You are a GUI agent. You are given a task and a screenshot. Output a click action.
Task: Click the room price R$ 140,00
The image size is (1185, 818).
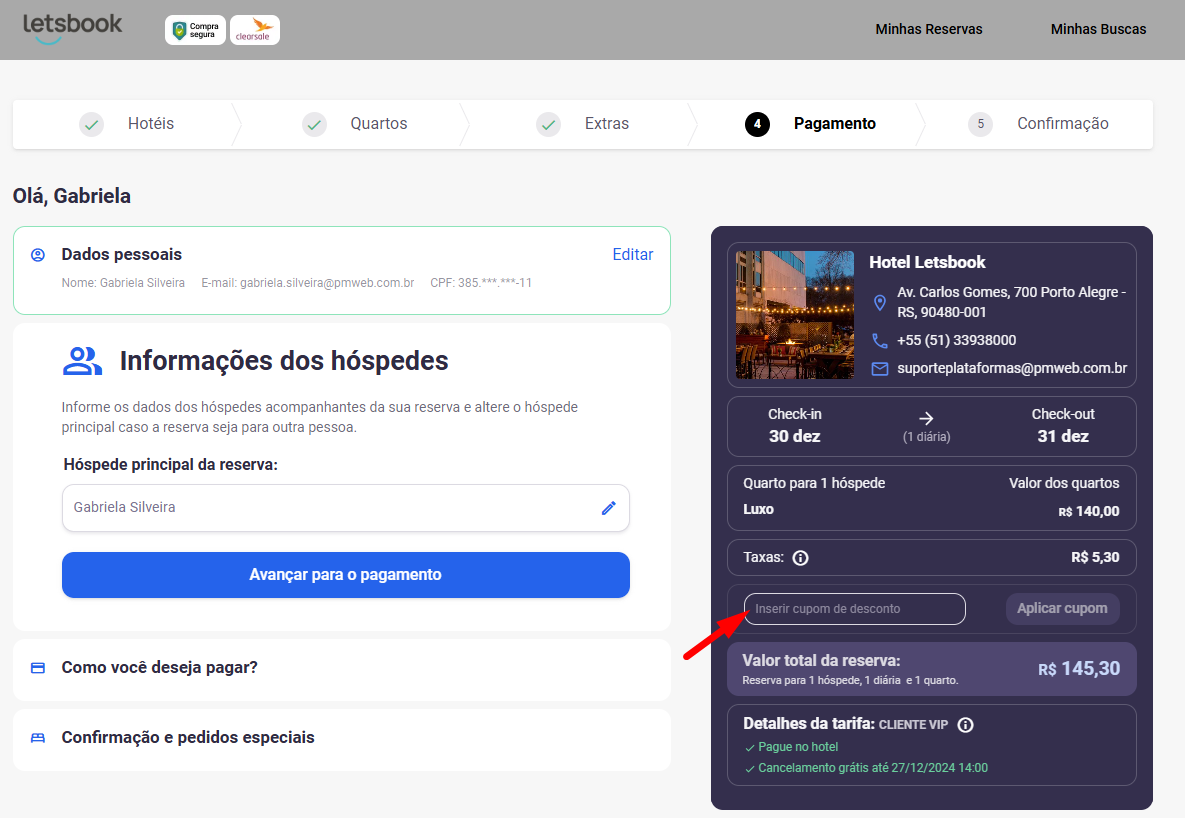1089,512
